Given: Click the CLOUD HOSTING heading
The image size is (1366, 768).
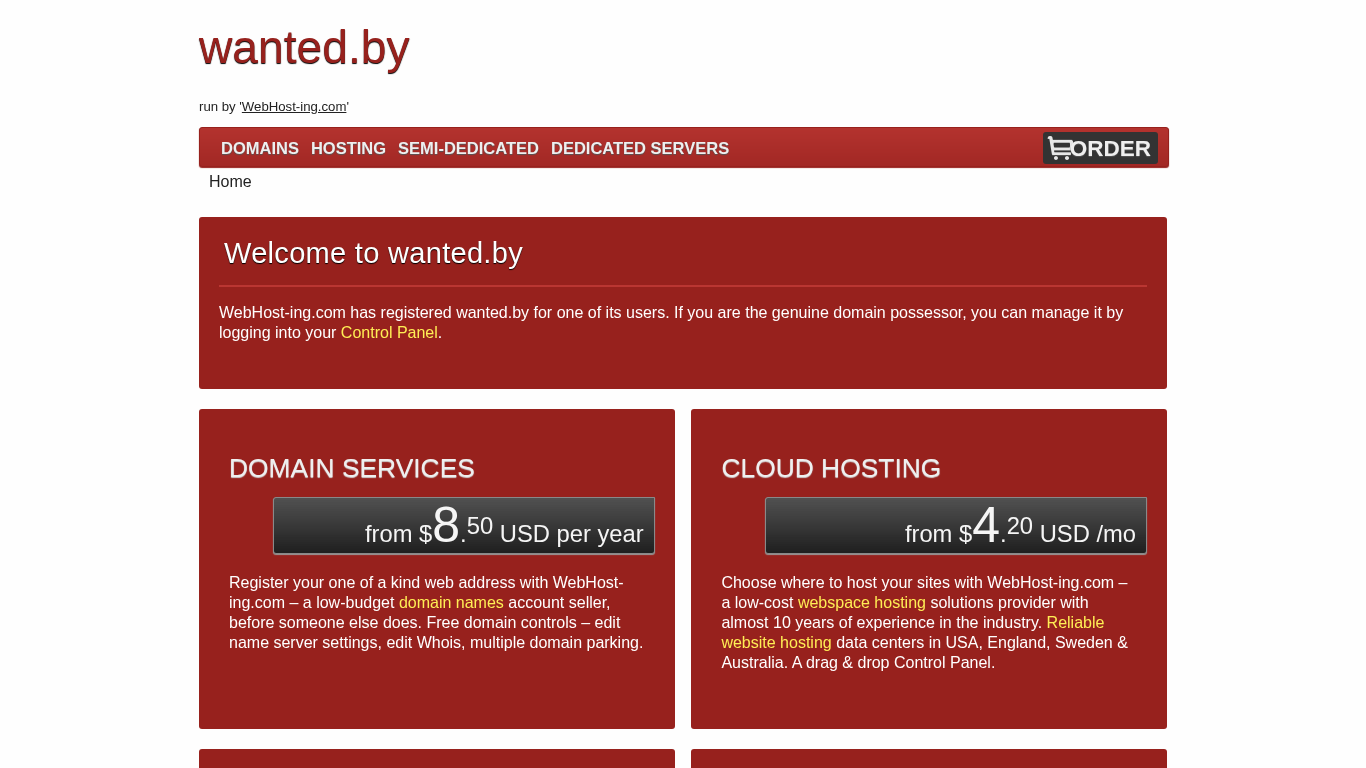Looking at the screenshot, I should 831,469.
